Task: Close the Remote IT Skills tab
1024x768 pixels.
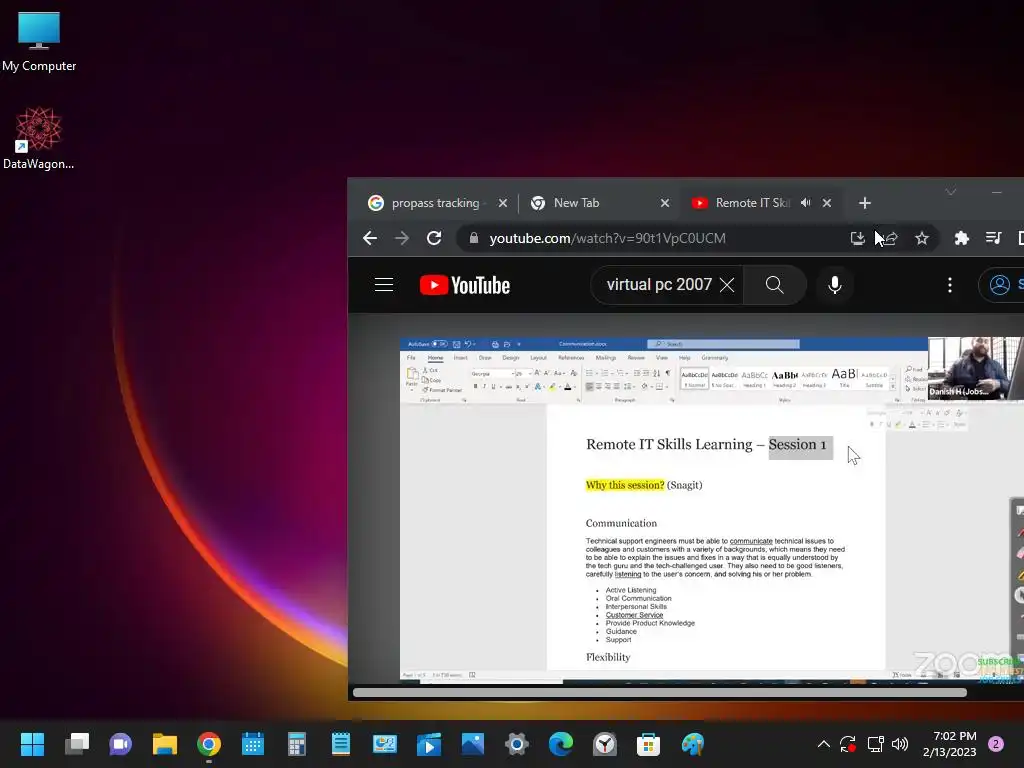Action: coord(827,203)
